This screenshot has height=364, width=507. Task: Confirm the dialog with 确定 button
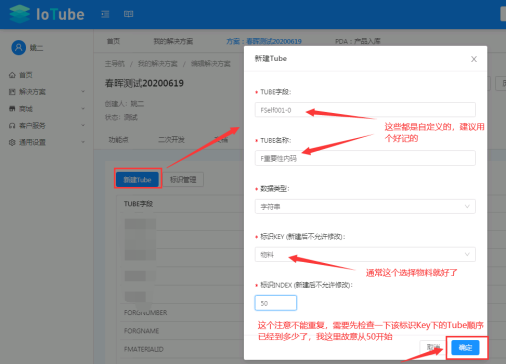point(465,348)
